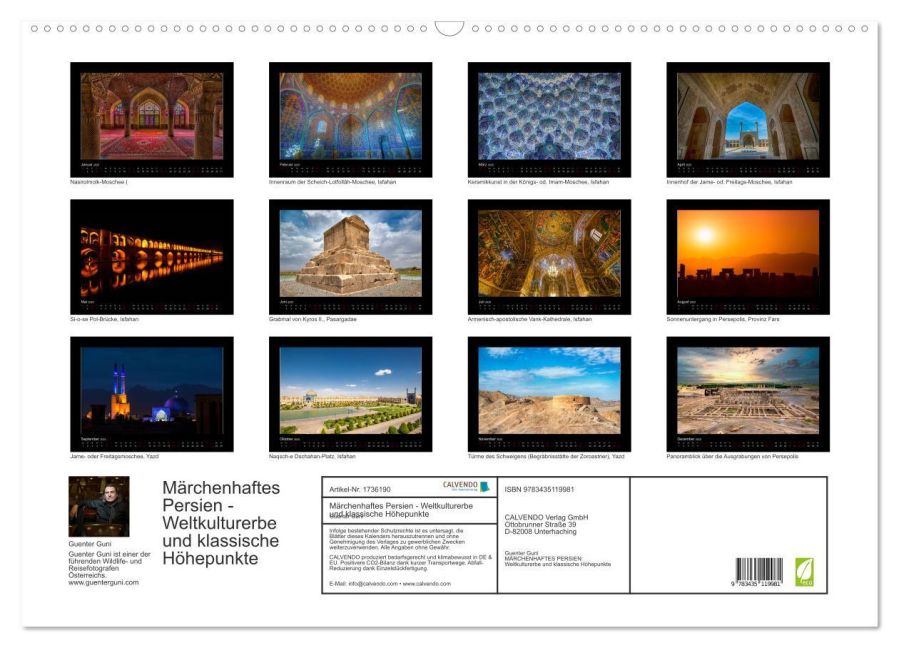Select the Scheich-Lotfollah-Moschee interior image
Screen dimensions: 899x648
click(350, 119)
